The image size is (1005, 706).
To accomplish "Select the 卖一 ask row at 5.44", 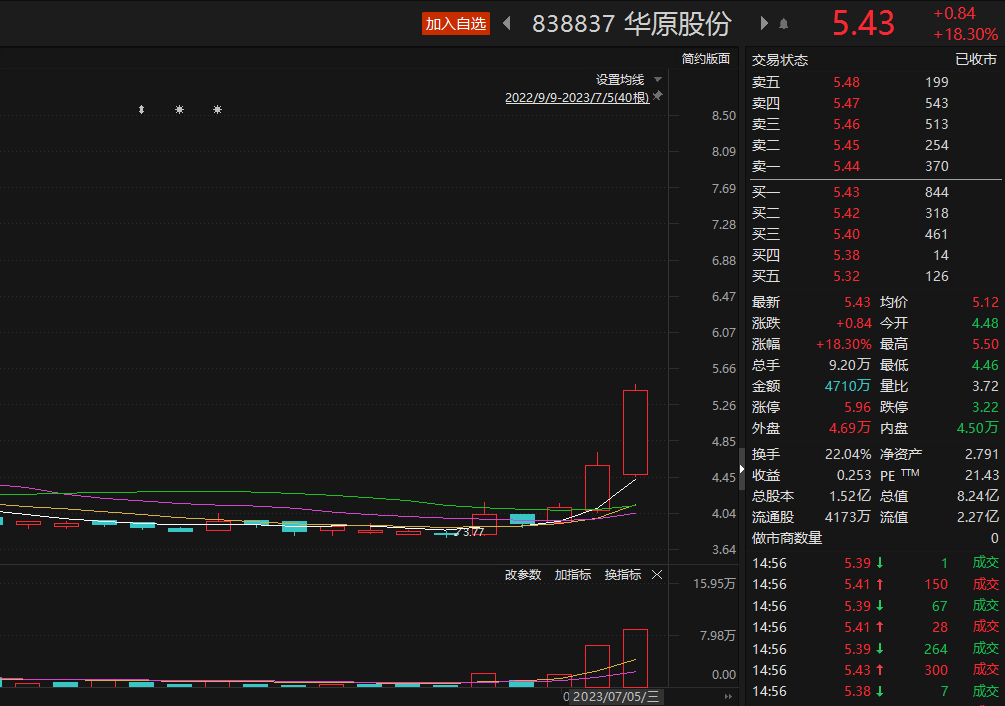I will 875,167.
